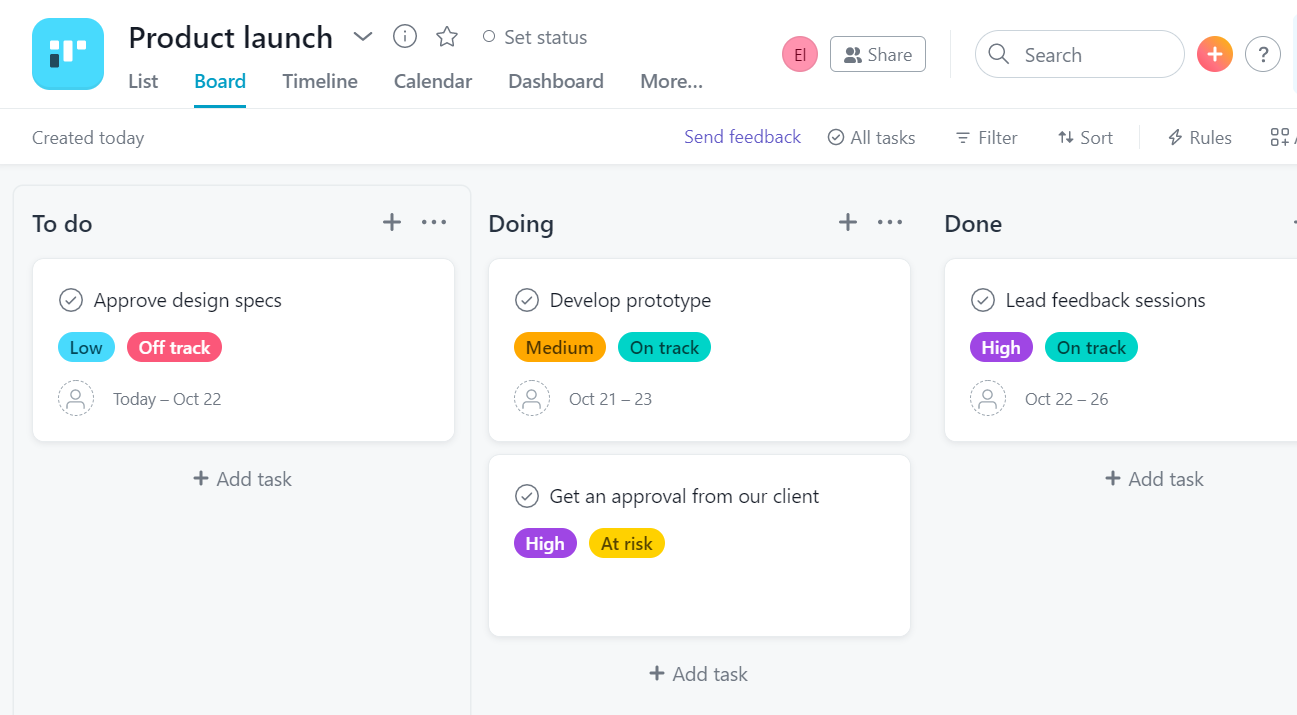Star the Product launch project
The height and width of the screenshot is (715, 1297).
(x=446, y=36)
